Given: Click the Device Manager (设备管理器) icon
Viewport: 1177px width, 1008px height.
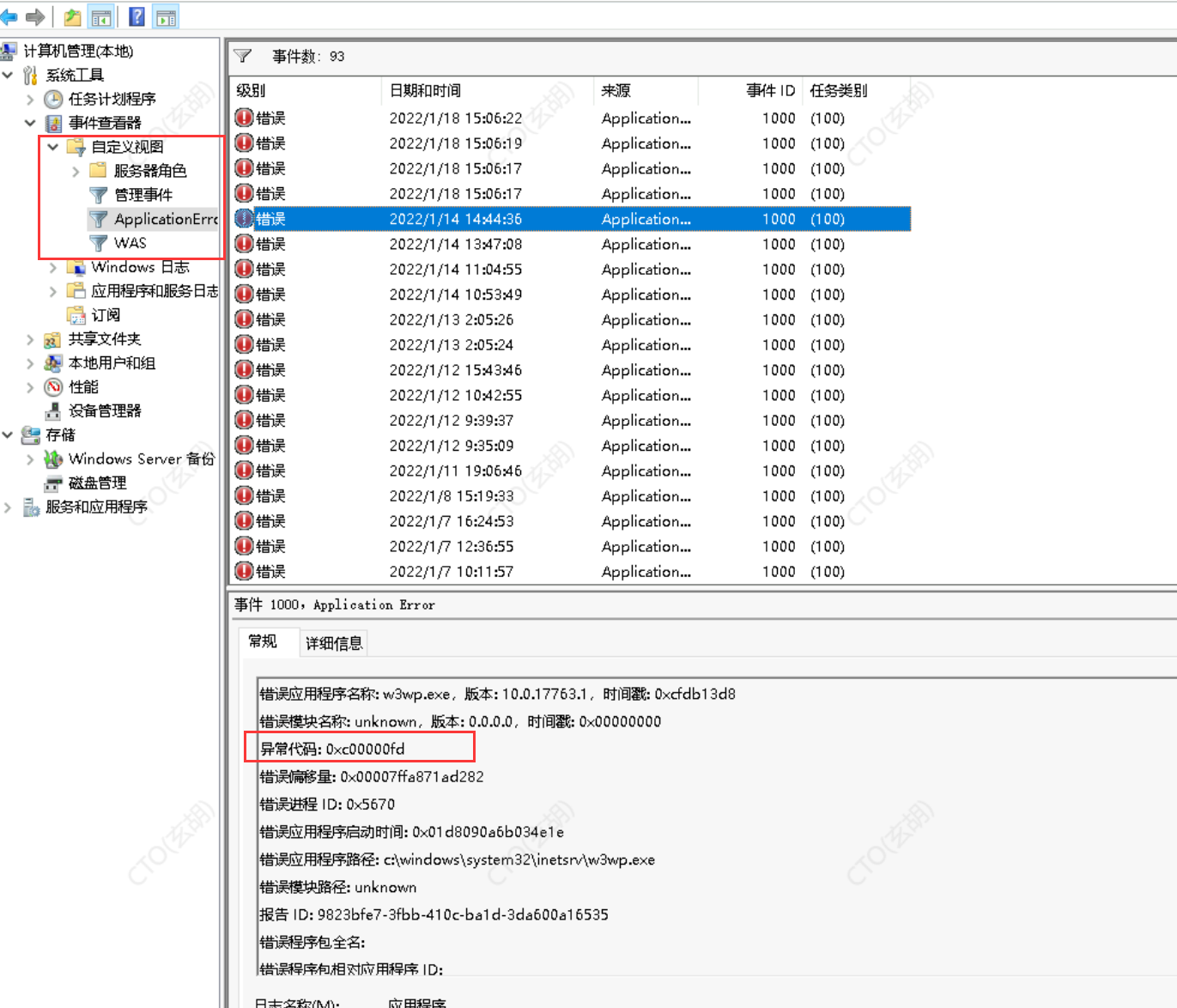Looking at the screenshot, I should pyautogui.click(x=53, y=411).
